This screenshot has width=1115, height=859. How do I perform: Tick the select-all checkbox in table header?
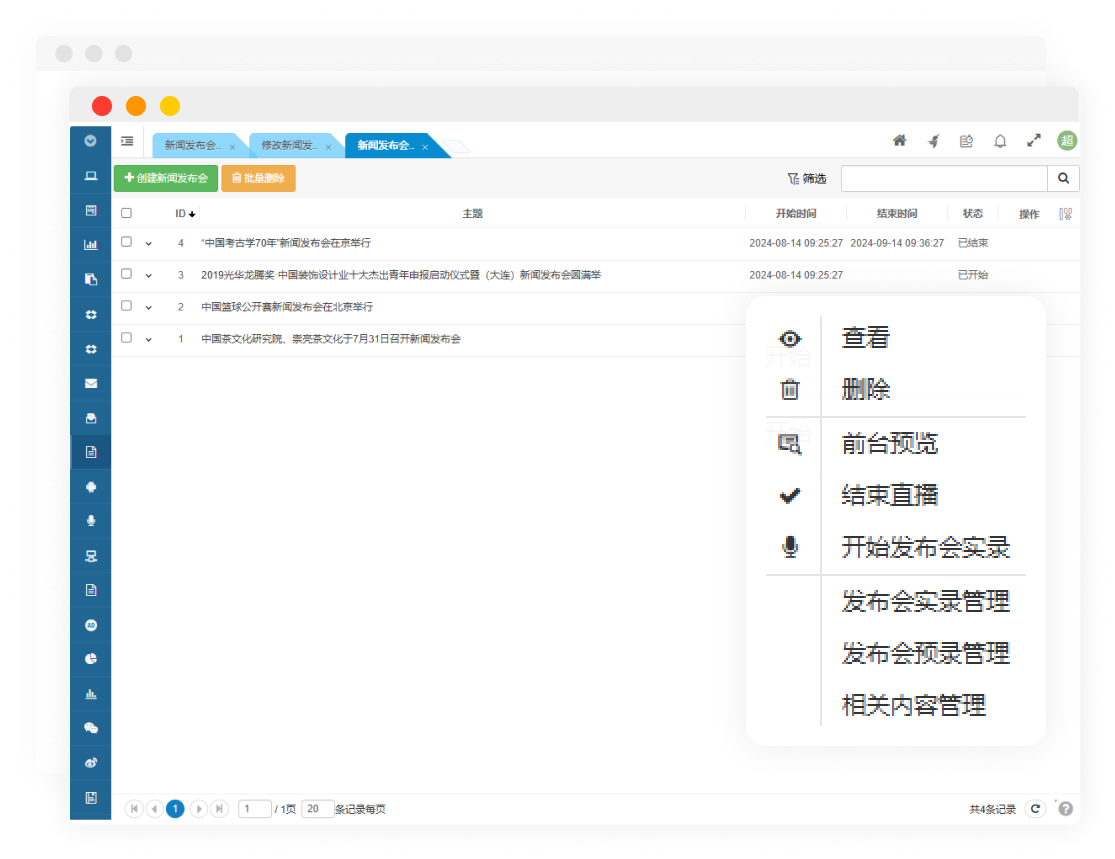pos(126,213)
